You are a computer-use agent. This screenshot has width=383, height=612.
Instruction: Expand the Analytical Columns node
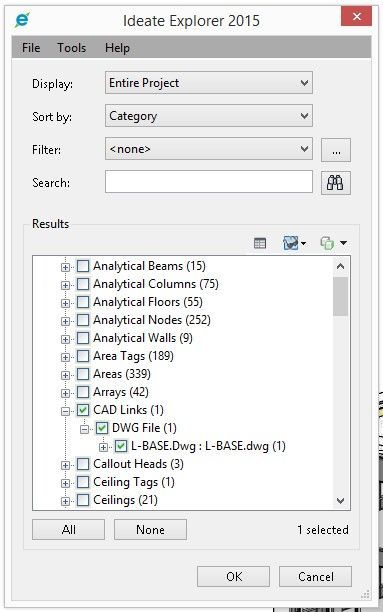[x=65, y=285]
